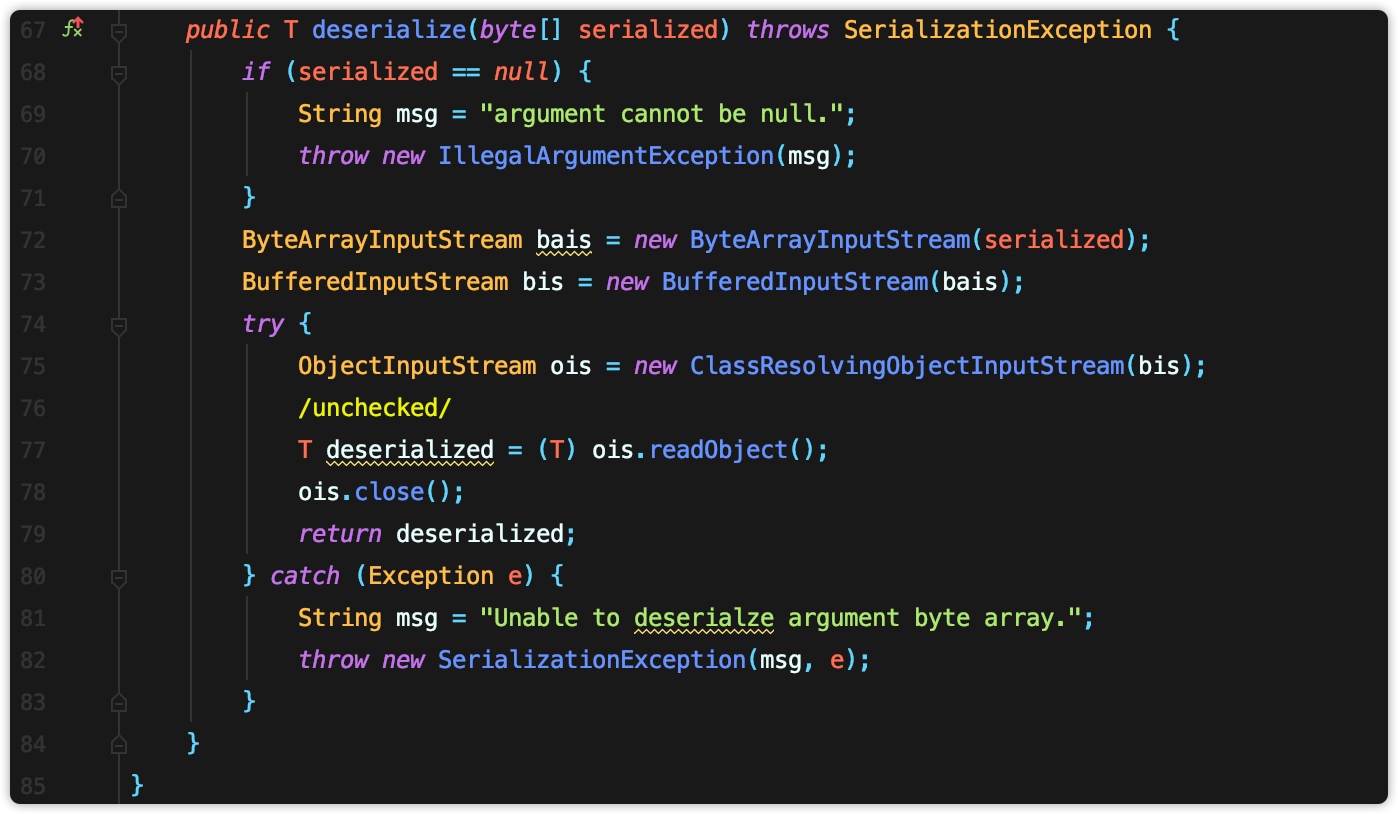Click SerializationException in the throws clause

tap(998, 30)
